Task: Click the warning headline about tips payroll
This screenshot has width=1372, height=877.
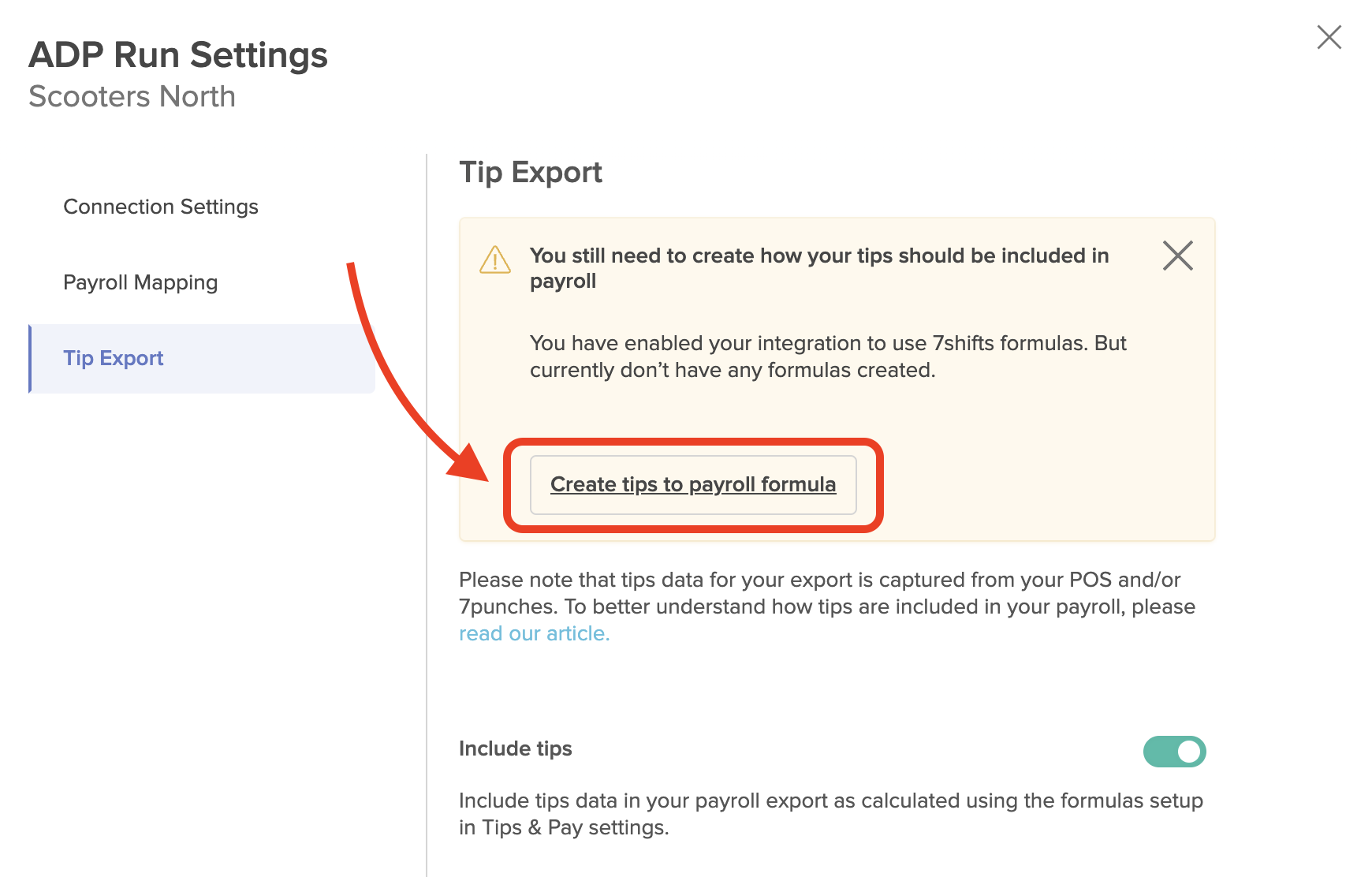Action: point(819,268)
